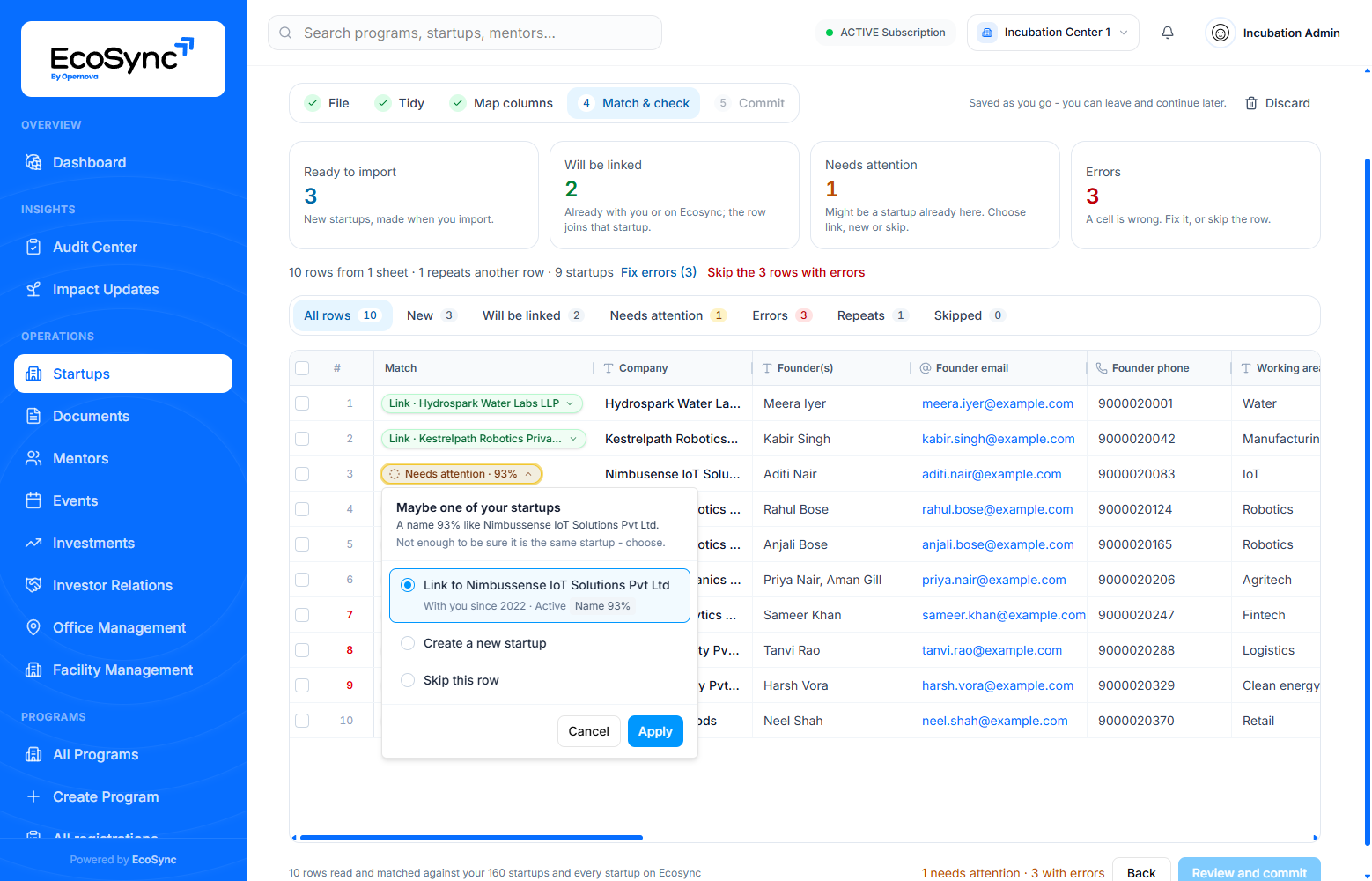Click the Discard trash icon
Image resolution: width=1372 pixels, height=881 pixels.
point(1251,103)
